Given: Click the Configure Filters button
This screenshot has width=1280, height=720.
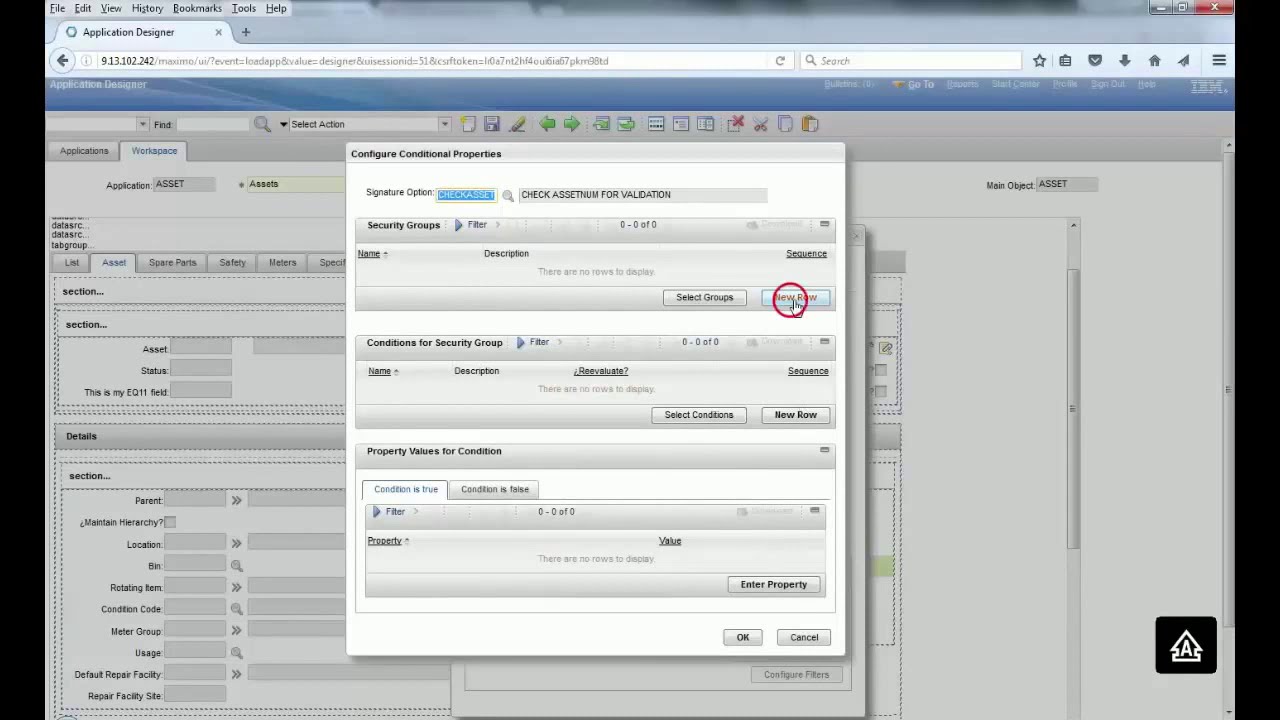Looking at the screenshot, I should point(796,675).
